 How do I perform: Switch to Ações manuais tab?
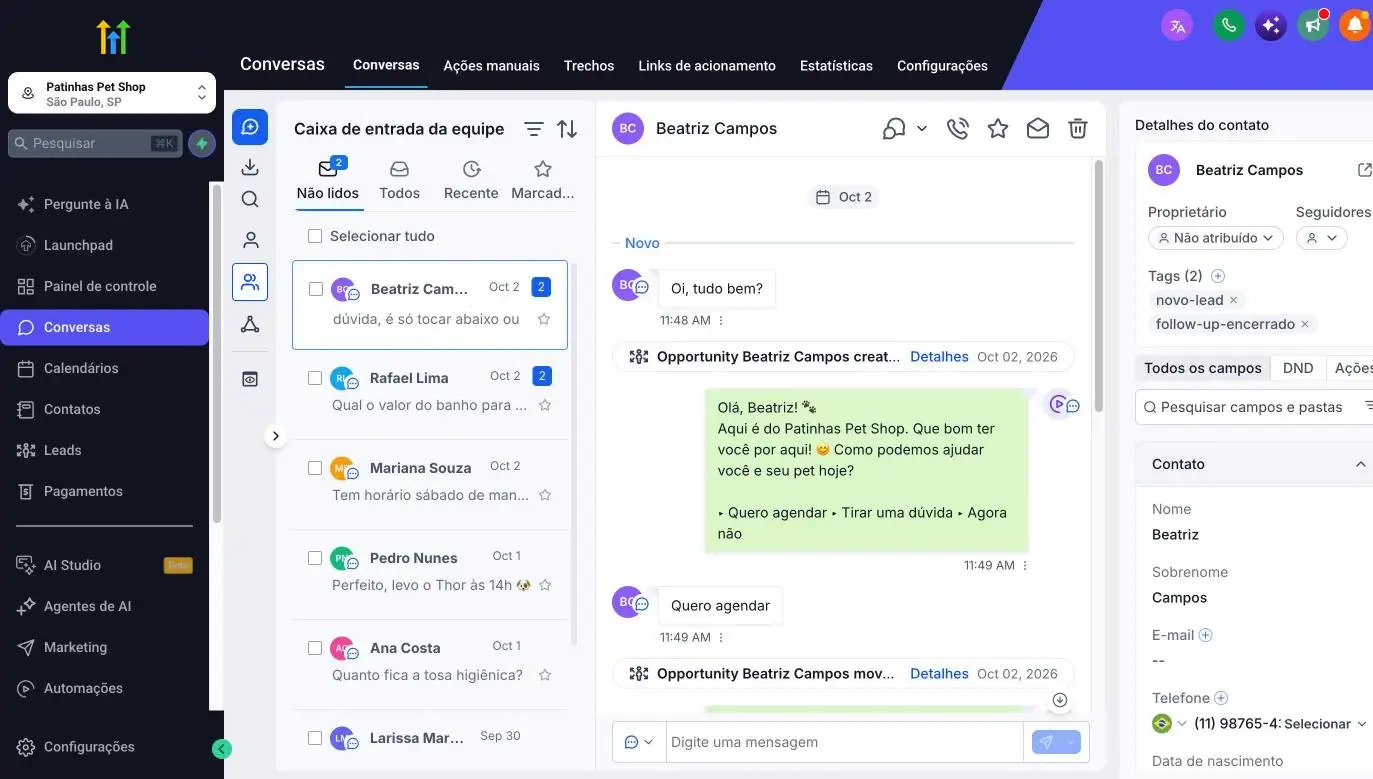(491, 66)
